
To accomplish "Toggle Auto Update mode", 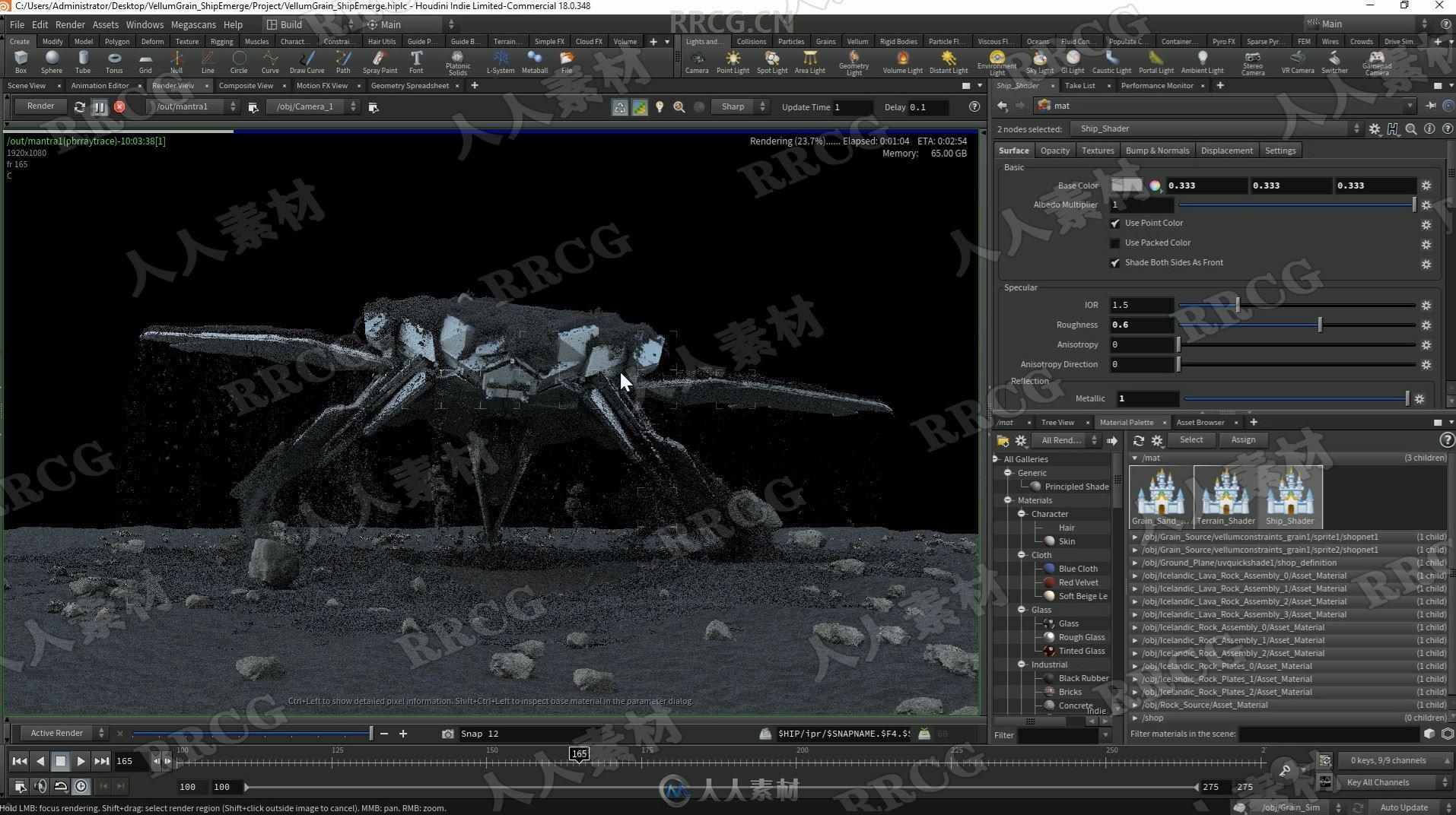I will pos(1410,807).
